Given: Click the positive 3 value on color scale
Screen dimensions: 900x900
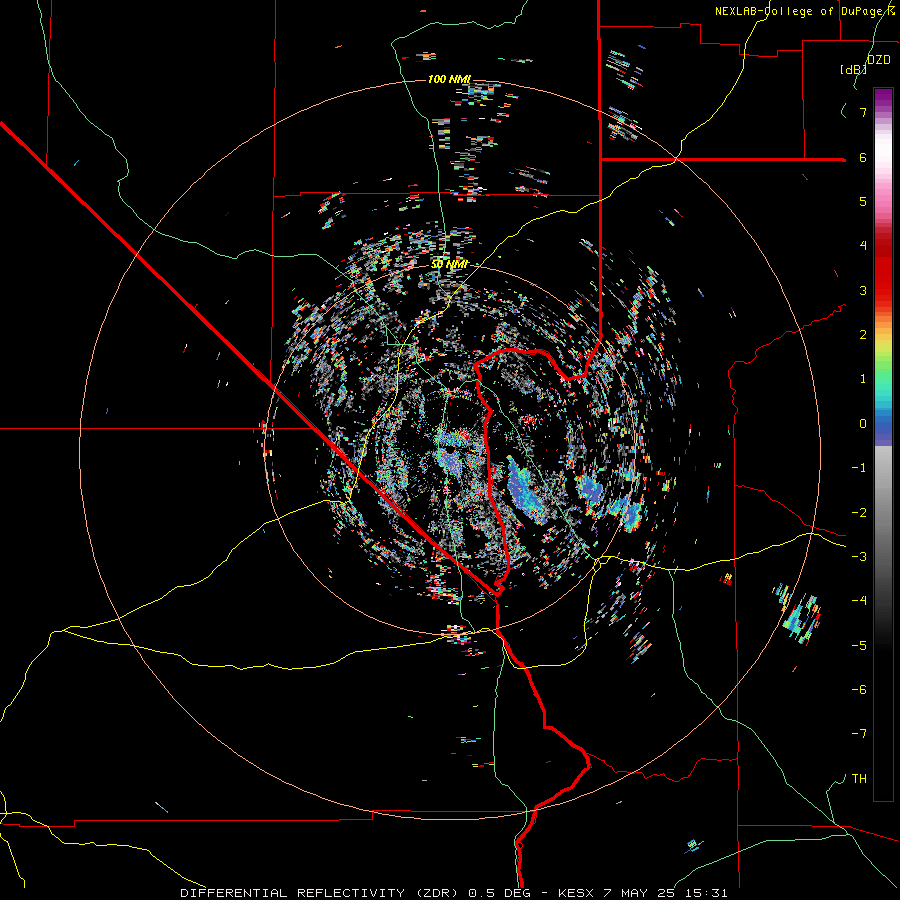Looking at the screenshot, I should click(x=863, y=290).
